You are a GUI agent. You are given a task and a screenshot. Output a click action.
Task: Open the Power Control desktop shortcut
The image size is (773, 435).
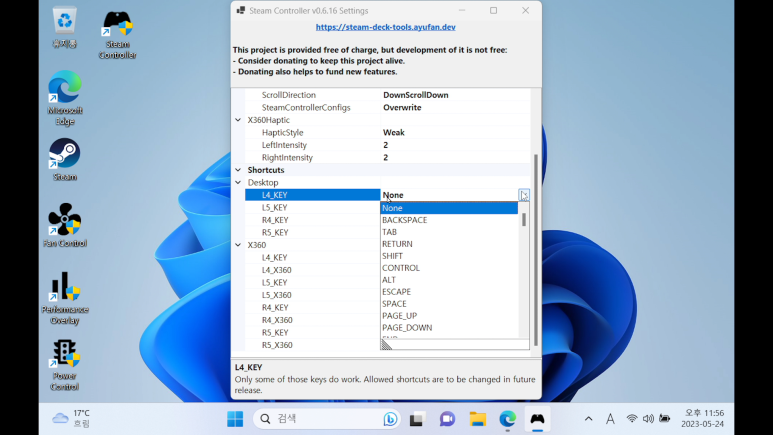[x=65, y=364]
